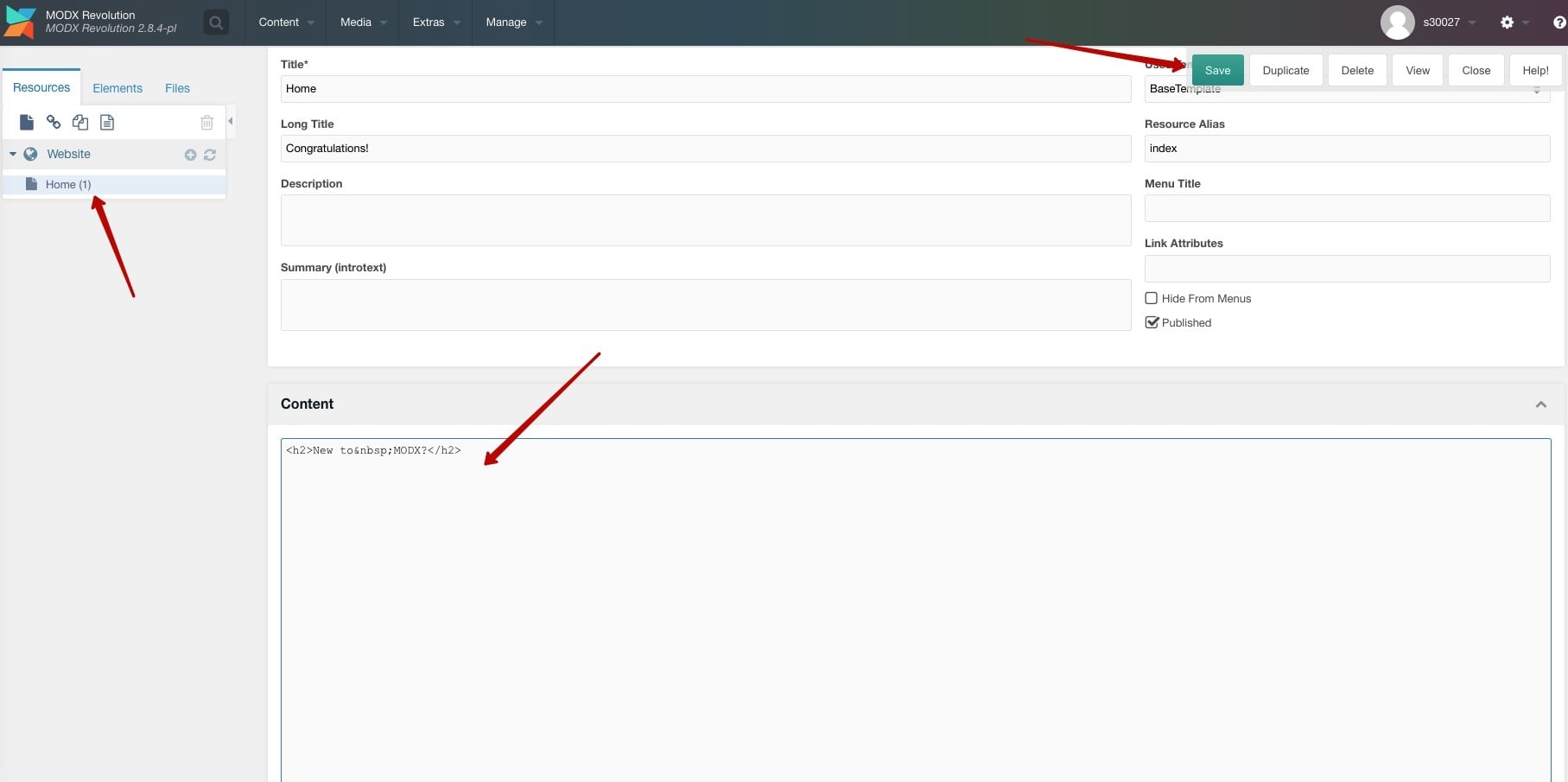This screenshot has height=782, width=1568.
Task: Open the Manage menu
Action: (513, 22)
